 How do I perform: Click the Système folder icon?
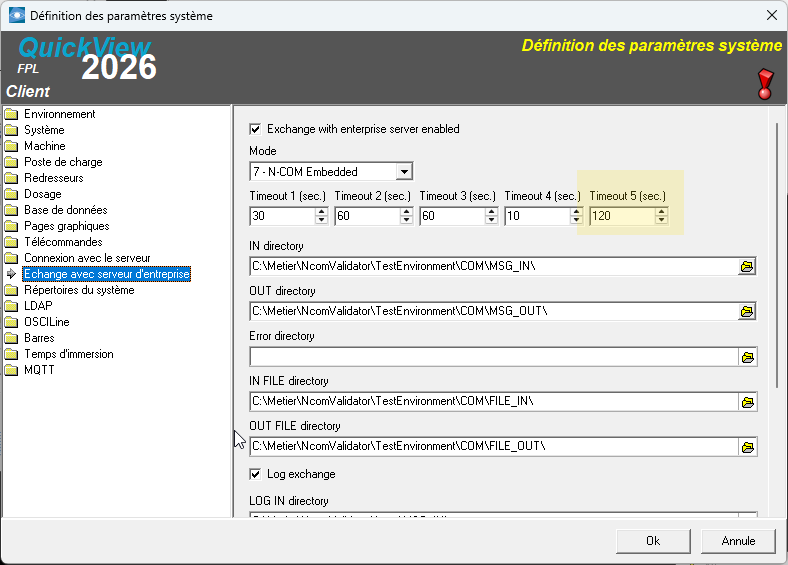click(x=11, y=130)
